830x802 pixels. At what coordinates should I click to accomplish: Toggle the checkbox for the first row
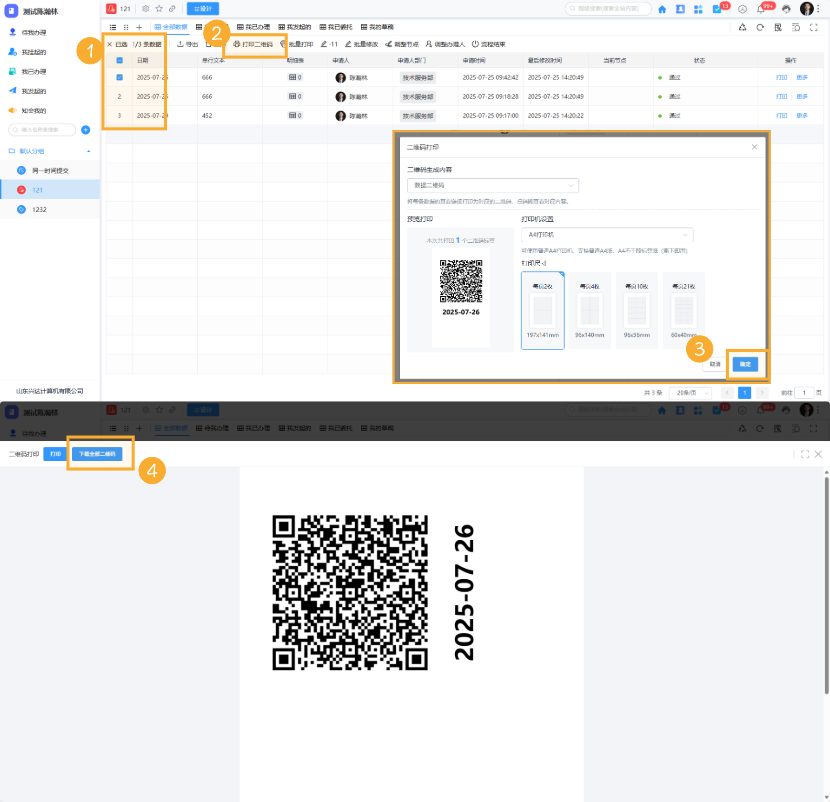[x=119, y=77]
